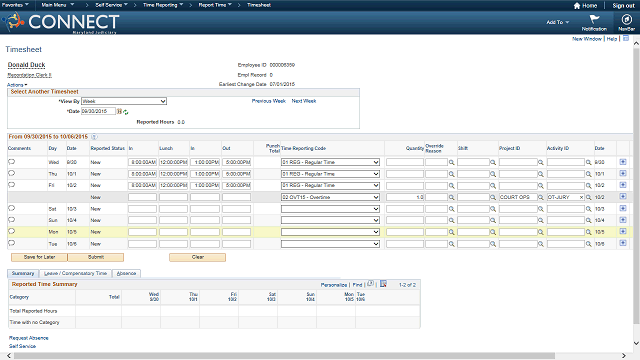Viewport: 640px width, 360px height.
Task: Click the first In time field for Sat 10/3
Action: point(142,209)
